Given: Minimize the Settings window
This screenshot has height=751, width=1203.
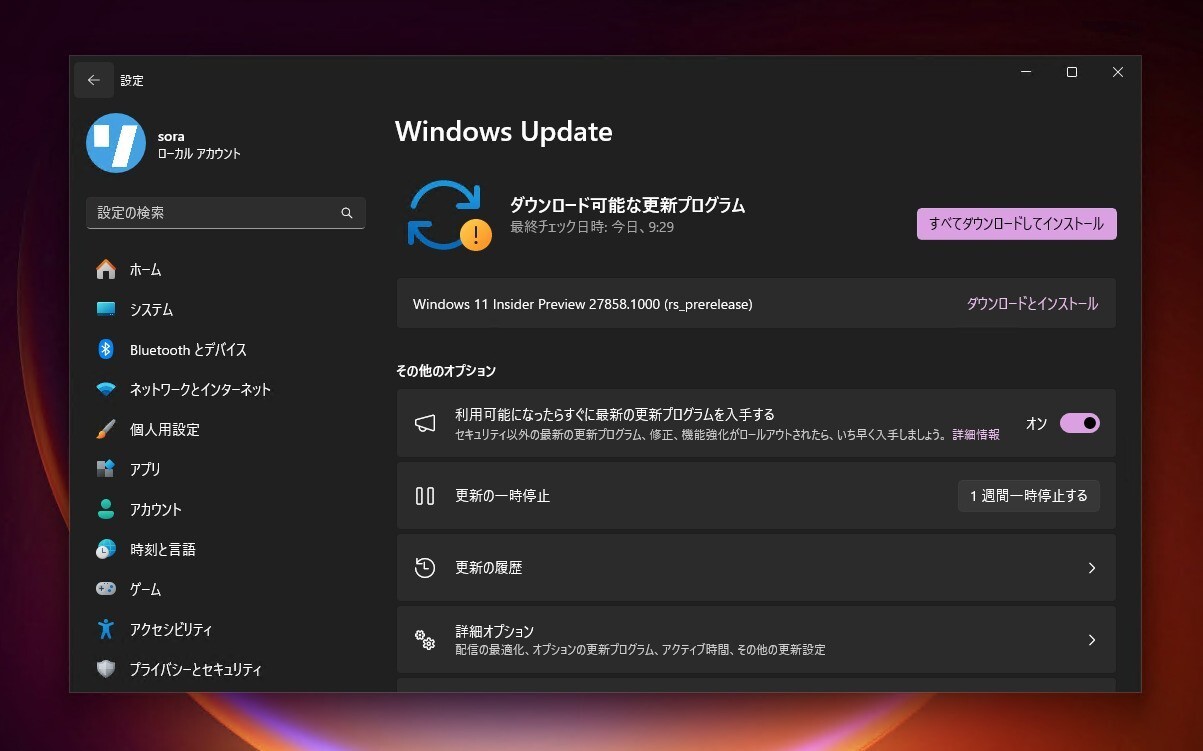Looking at the screenshot, I should tap(1026, 72).
